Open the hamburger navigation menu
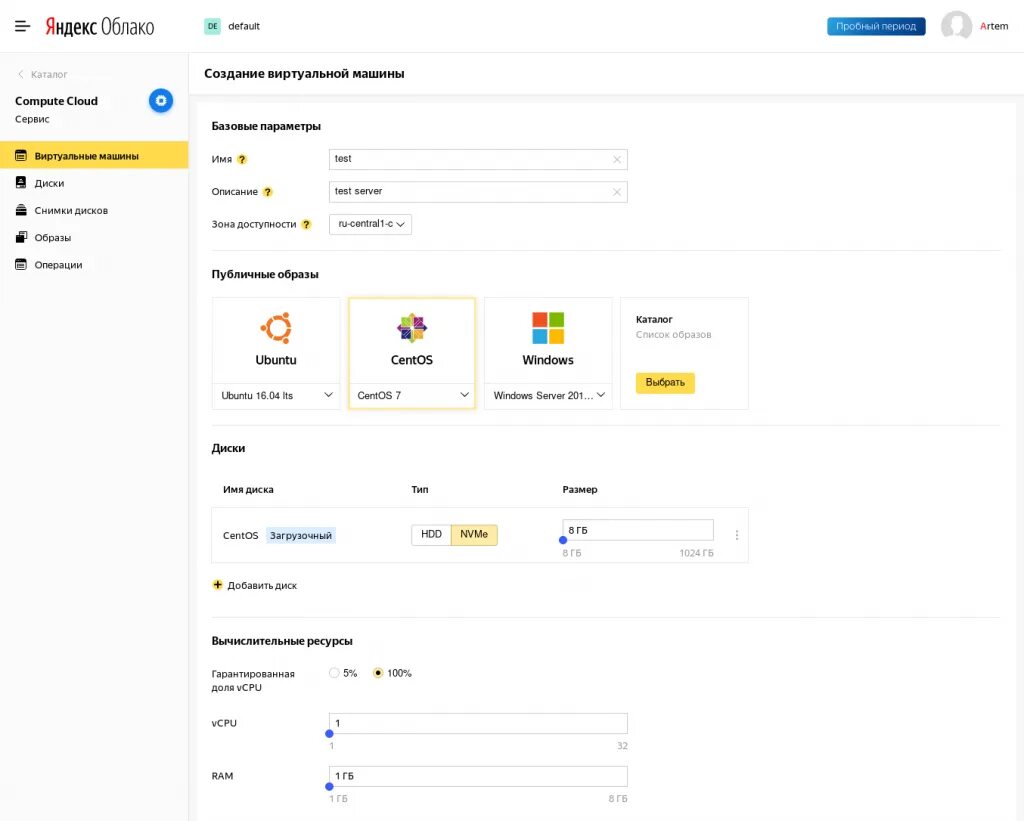This screenshot has height=821, width=1024. click(x=22, y=26)
